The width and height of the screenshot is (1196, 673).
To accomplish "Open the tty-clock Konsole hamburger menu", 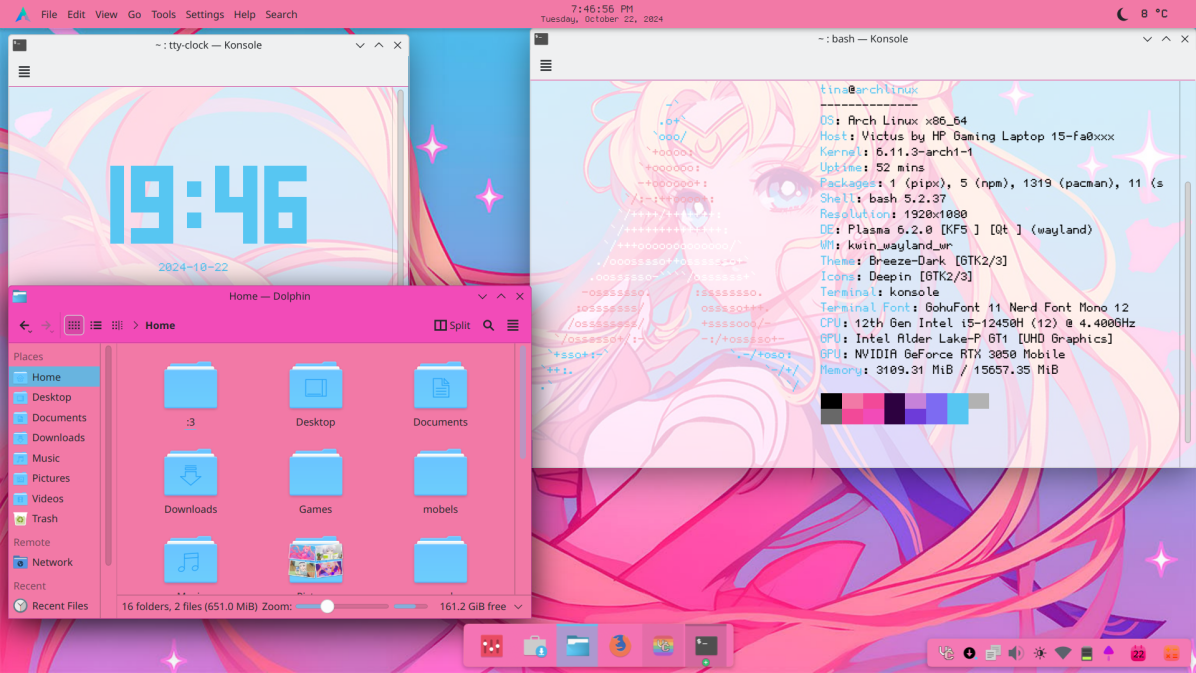I will point(24,72).
